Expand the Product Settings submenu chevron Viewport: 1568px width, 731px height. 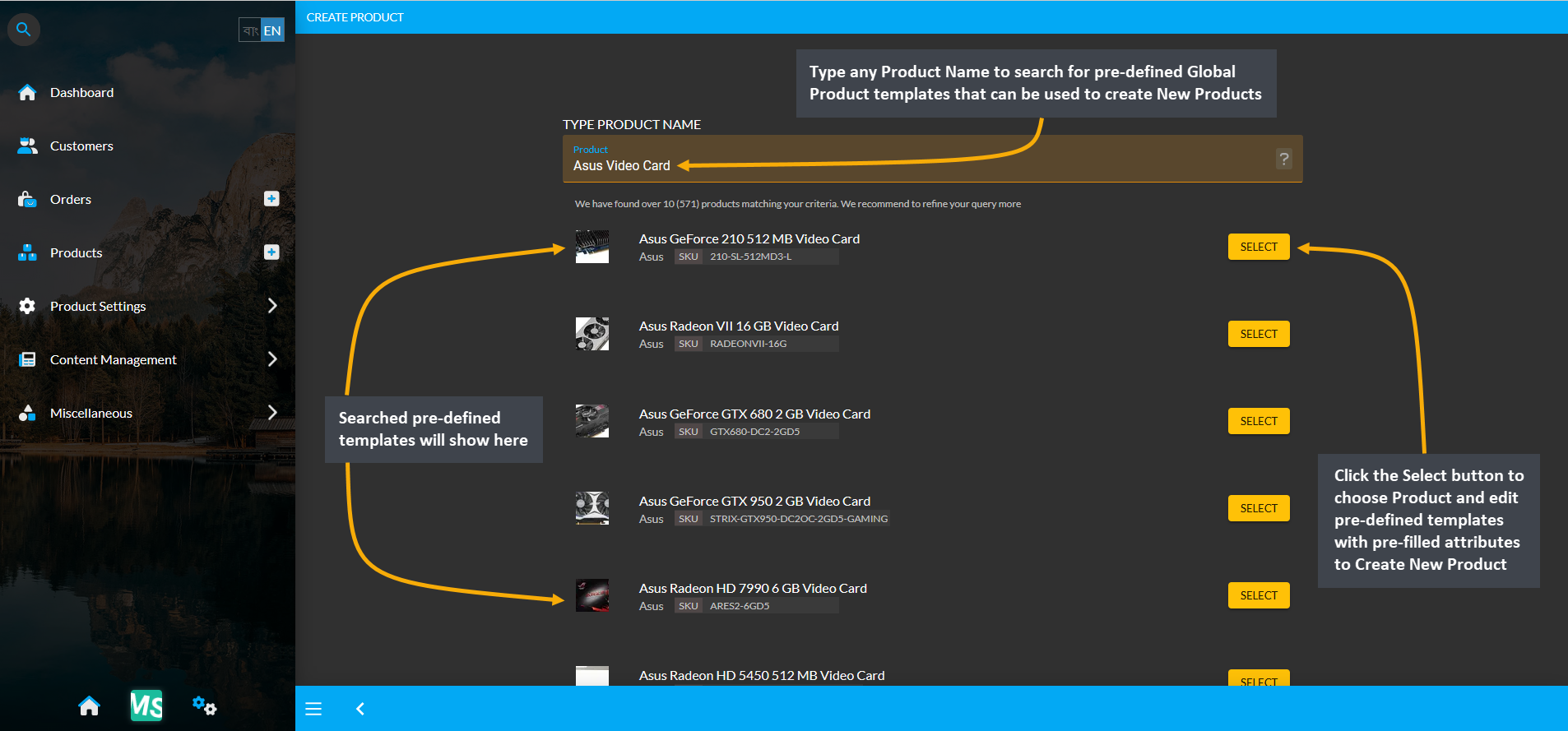272,305
